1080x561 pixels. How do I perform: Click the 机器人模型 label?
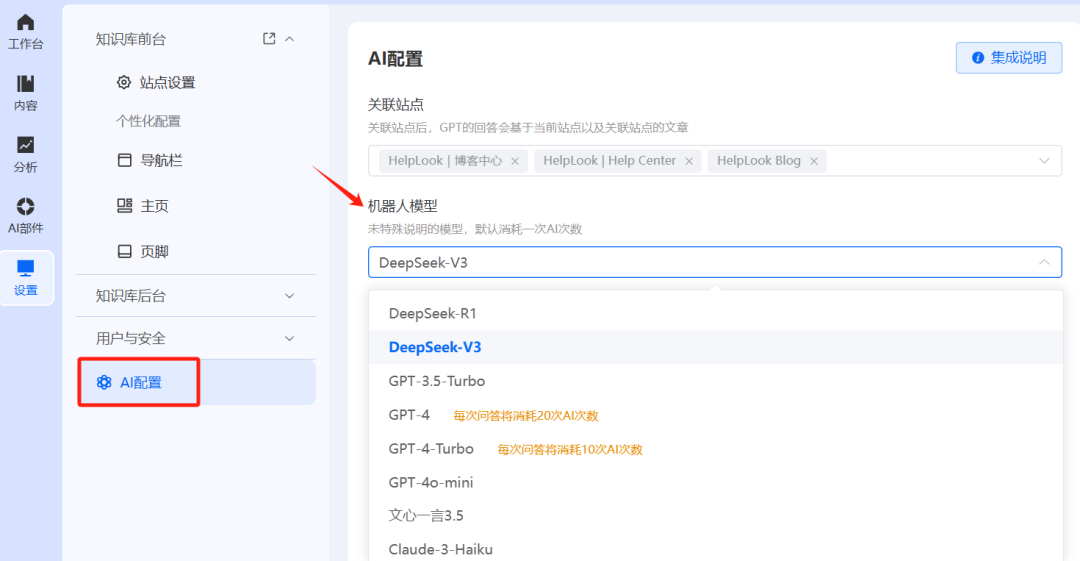(x=402, y=205)
